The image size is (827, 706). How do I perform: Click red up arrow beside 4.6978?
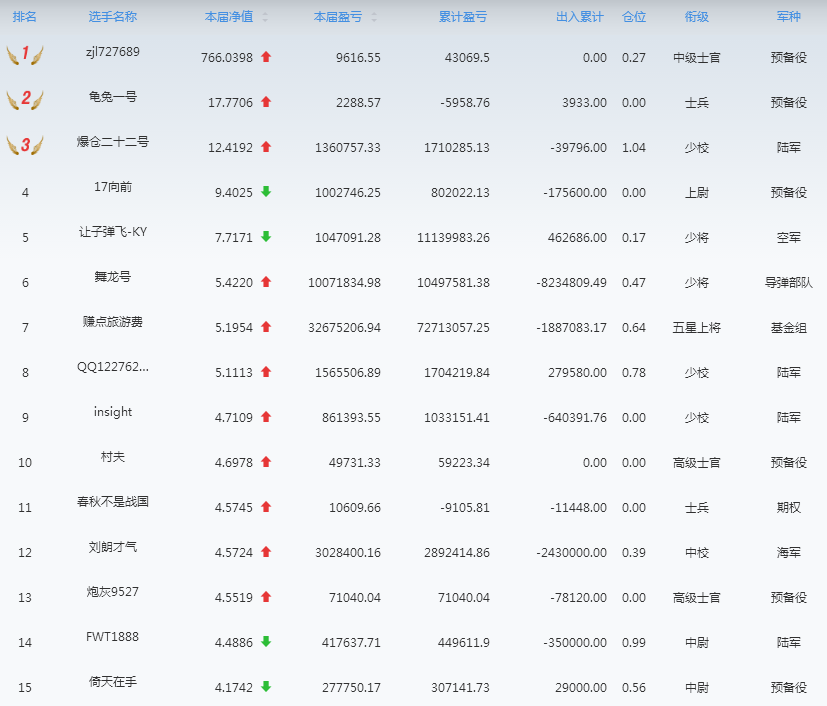click(266, 462)
